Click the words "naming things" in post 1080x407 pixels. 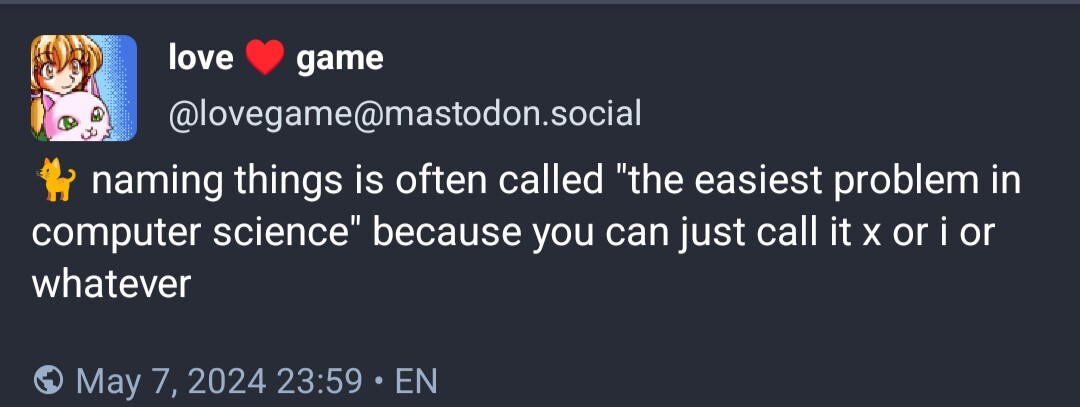(x=188, y=183)
